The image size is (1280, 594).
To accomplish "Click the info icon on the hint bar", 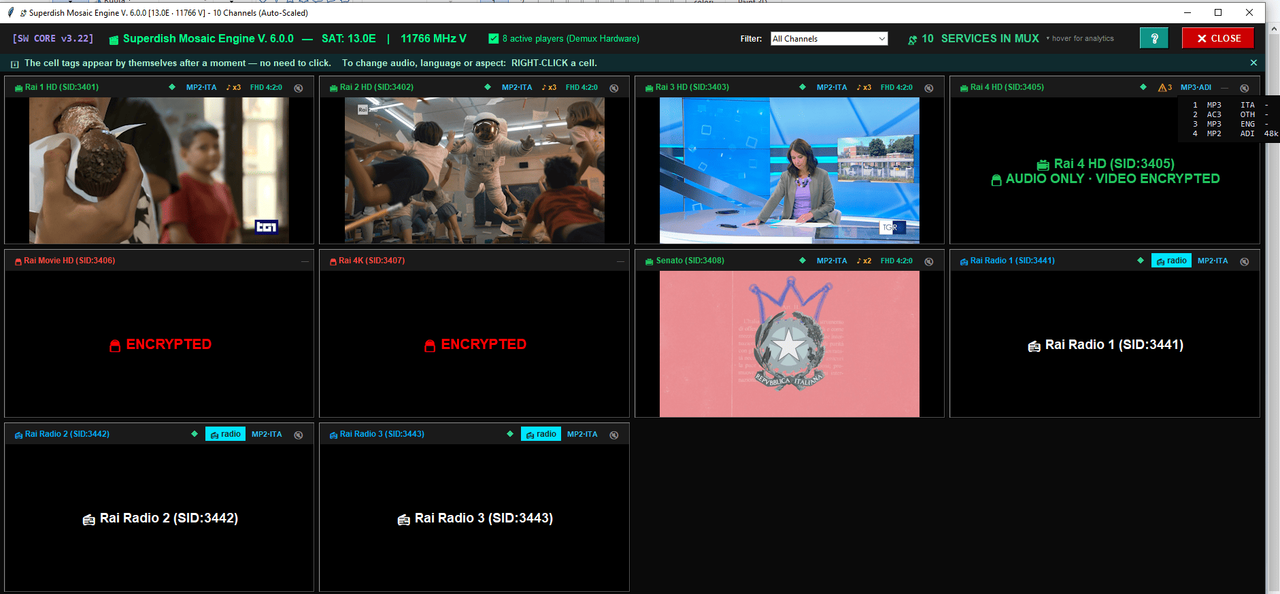I will click(x=15, y=63).
